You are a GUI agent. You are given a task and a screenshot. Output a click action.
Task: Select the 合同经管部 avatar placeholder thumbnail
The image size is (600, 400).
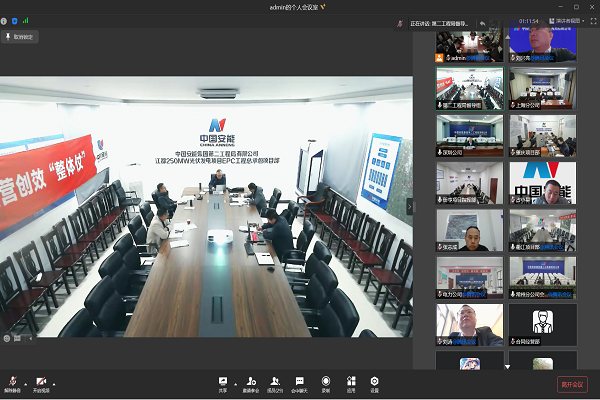pos(543,325)
